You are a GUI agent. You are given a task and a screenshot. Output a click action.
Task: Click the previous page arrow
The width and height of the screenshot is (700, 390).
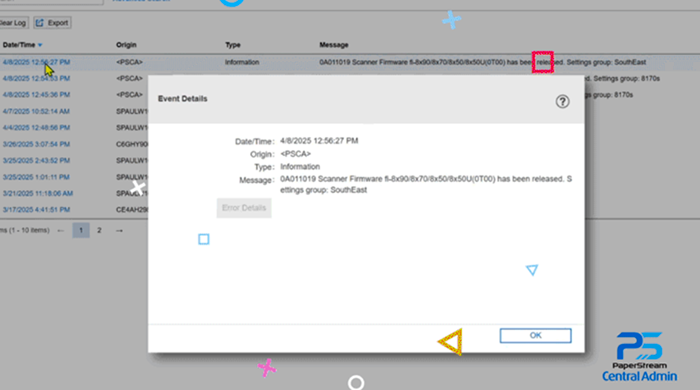click(61, 231)
